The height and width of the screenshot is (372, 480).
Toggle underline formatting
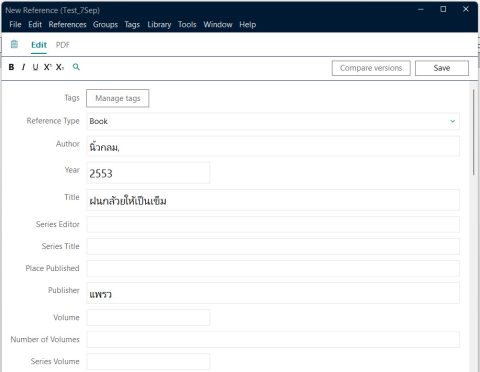click(35, 67)
